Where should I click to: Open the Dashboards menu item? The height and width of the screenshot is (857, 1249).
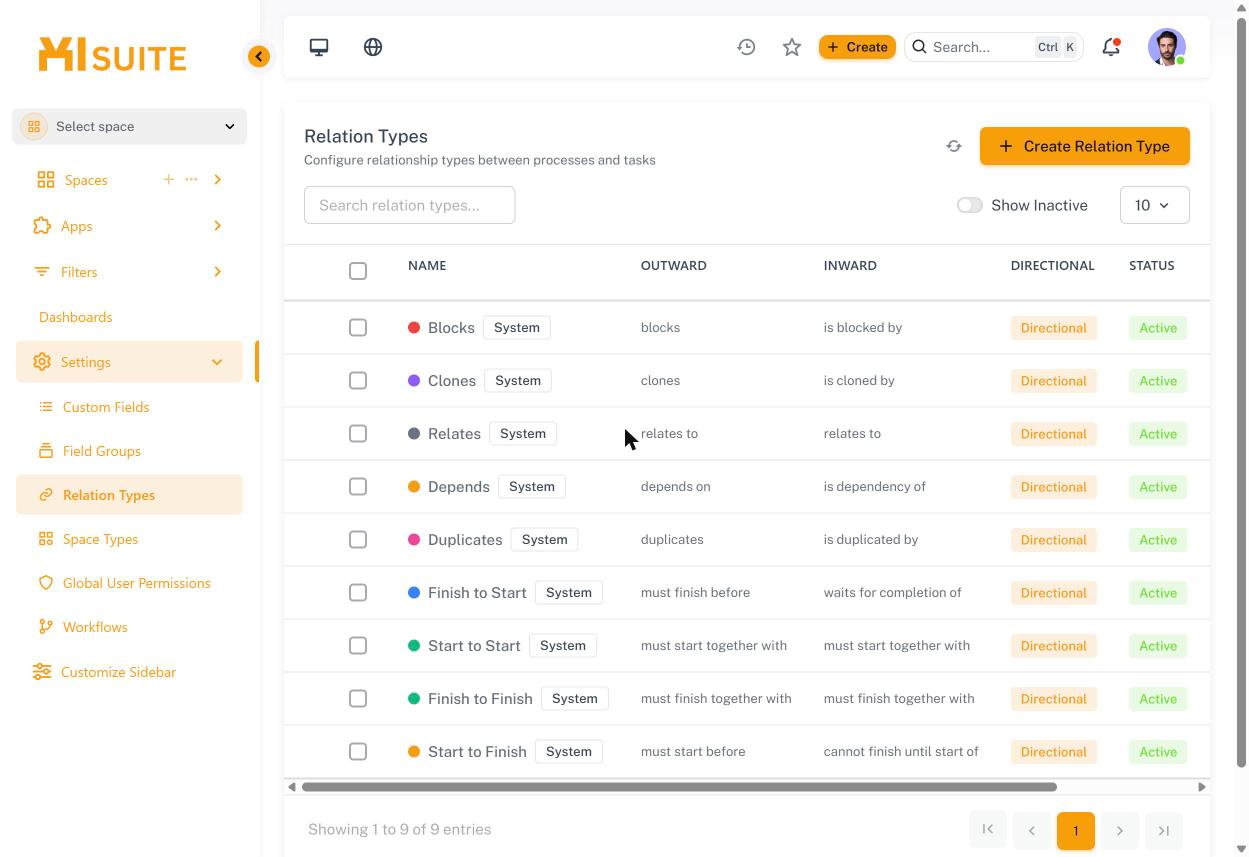coord(75,317)
